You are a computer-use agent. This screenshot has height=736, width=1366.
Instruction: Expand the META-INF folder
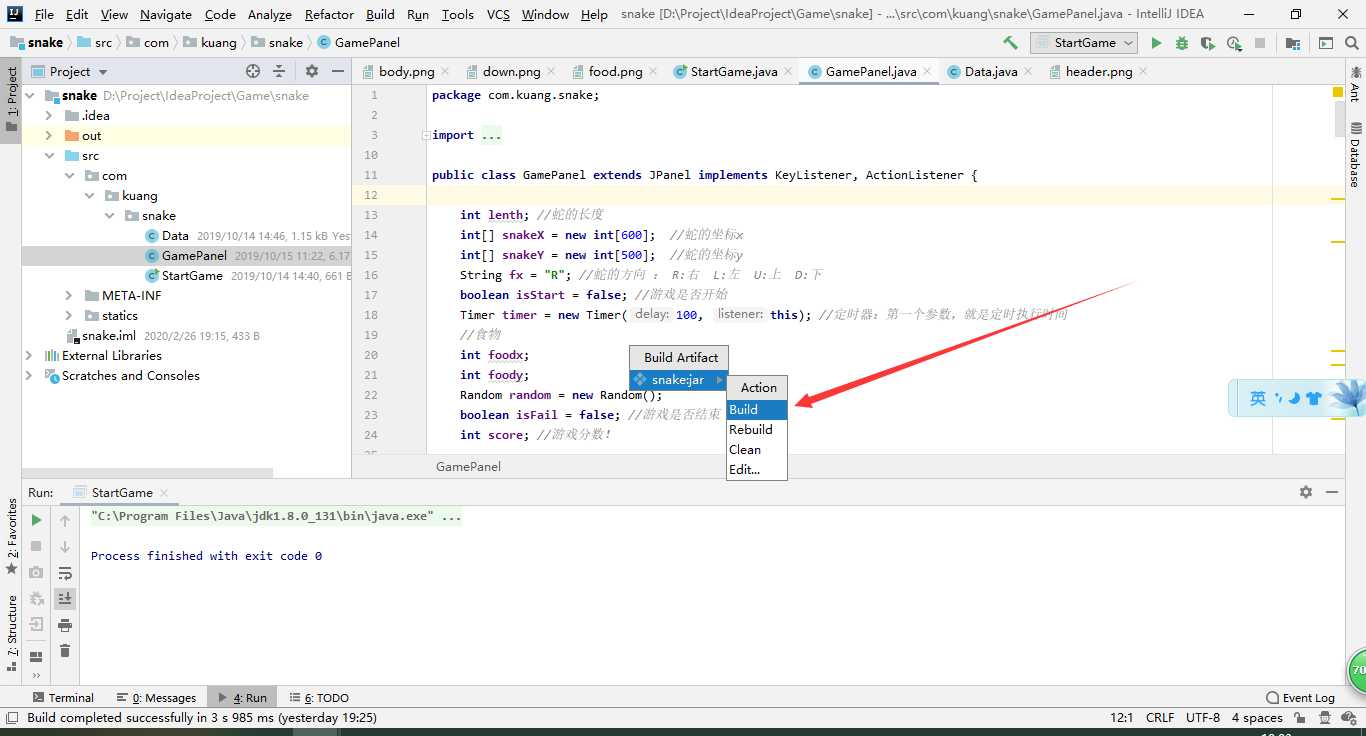69,296
